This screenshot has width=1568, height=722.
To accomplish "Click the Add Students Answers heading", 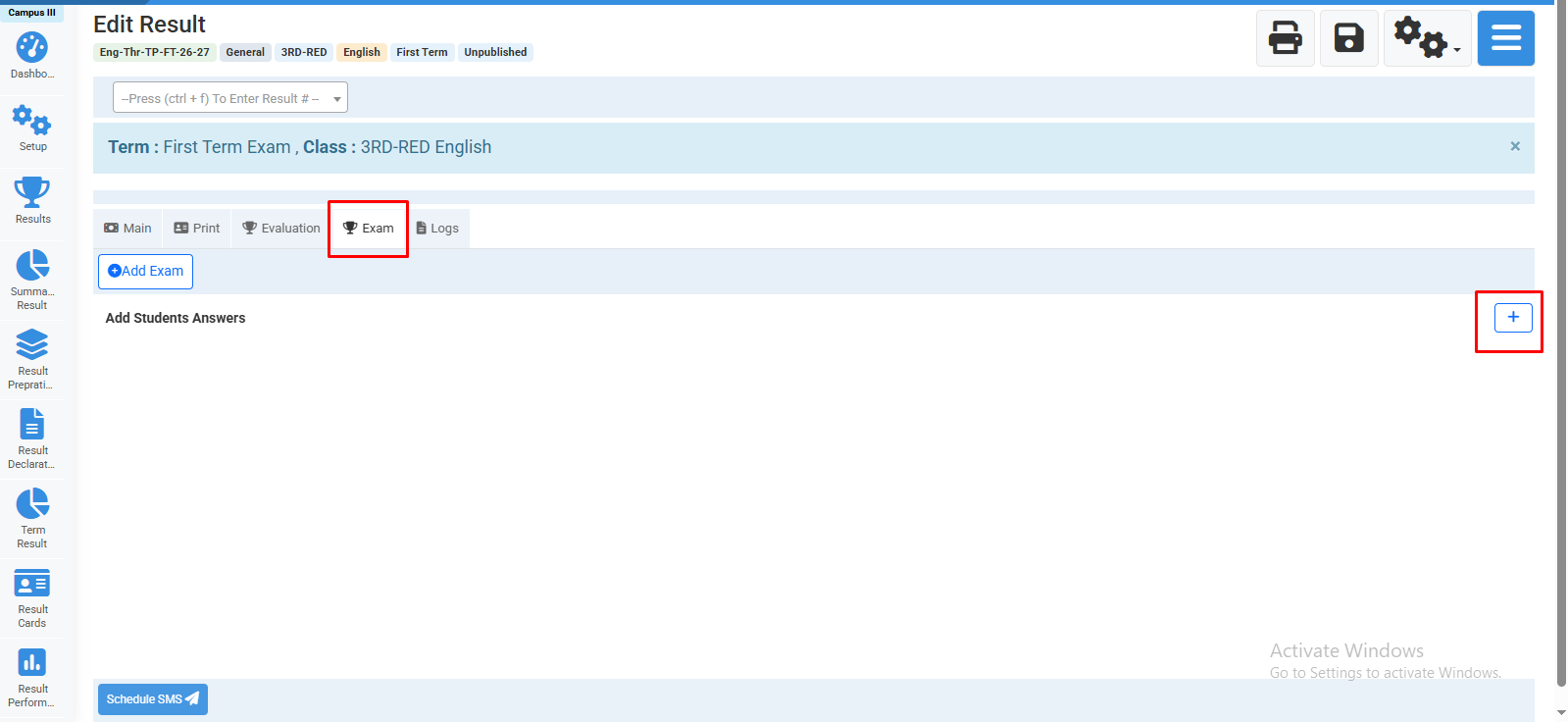I will coord(176,318).
